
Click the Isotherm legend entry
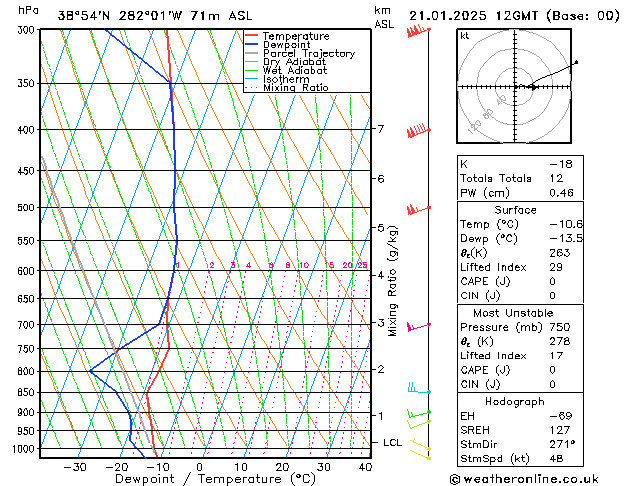[277, 79]
